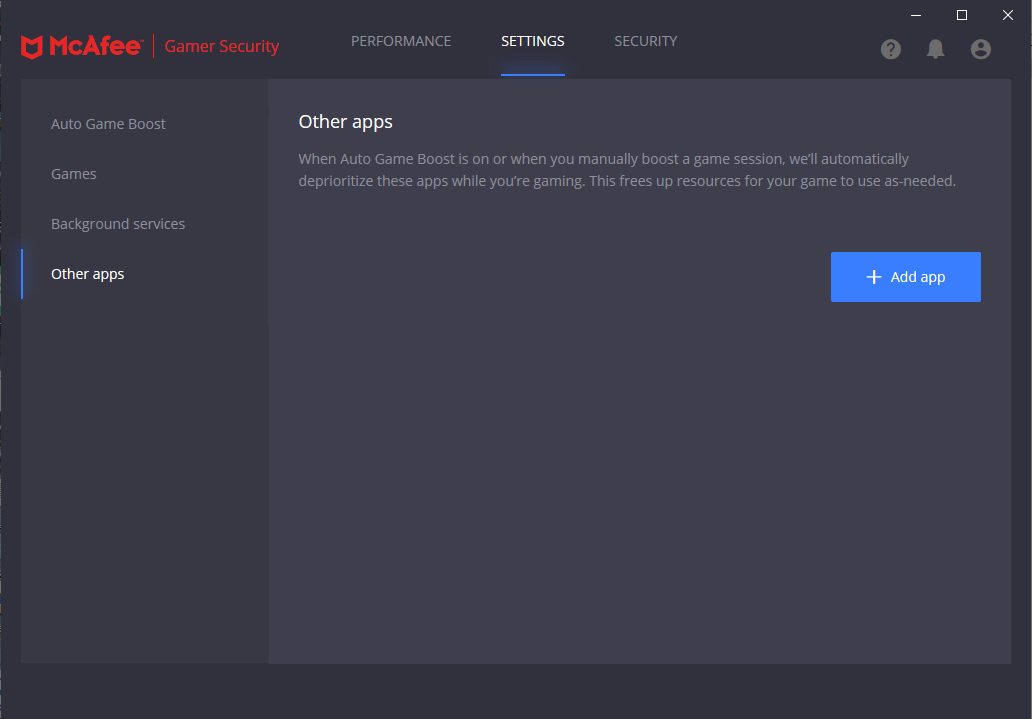
Task: Minimize the McAfee window
Action: pos(916,15)
